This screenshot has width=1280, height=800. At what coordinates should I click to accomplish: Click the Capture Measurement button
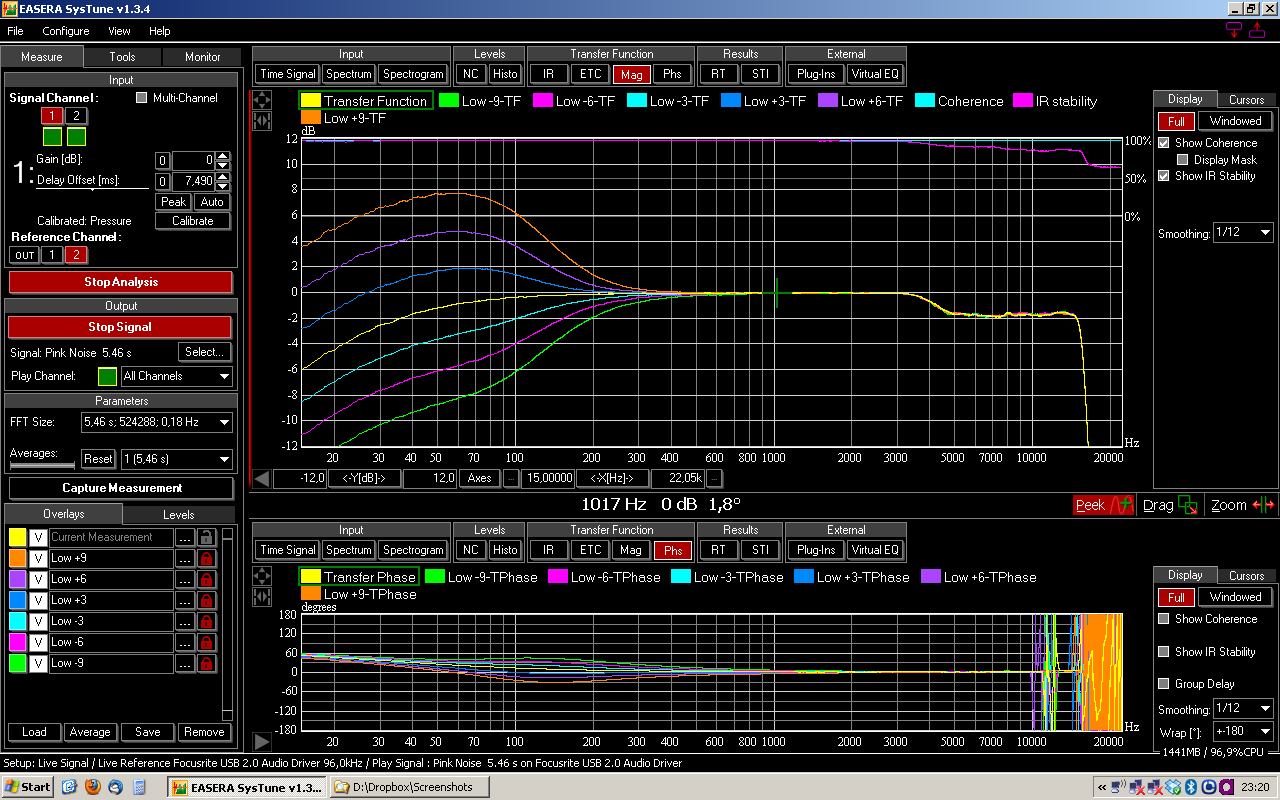tap(121, 488)
